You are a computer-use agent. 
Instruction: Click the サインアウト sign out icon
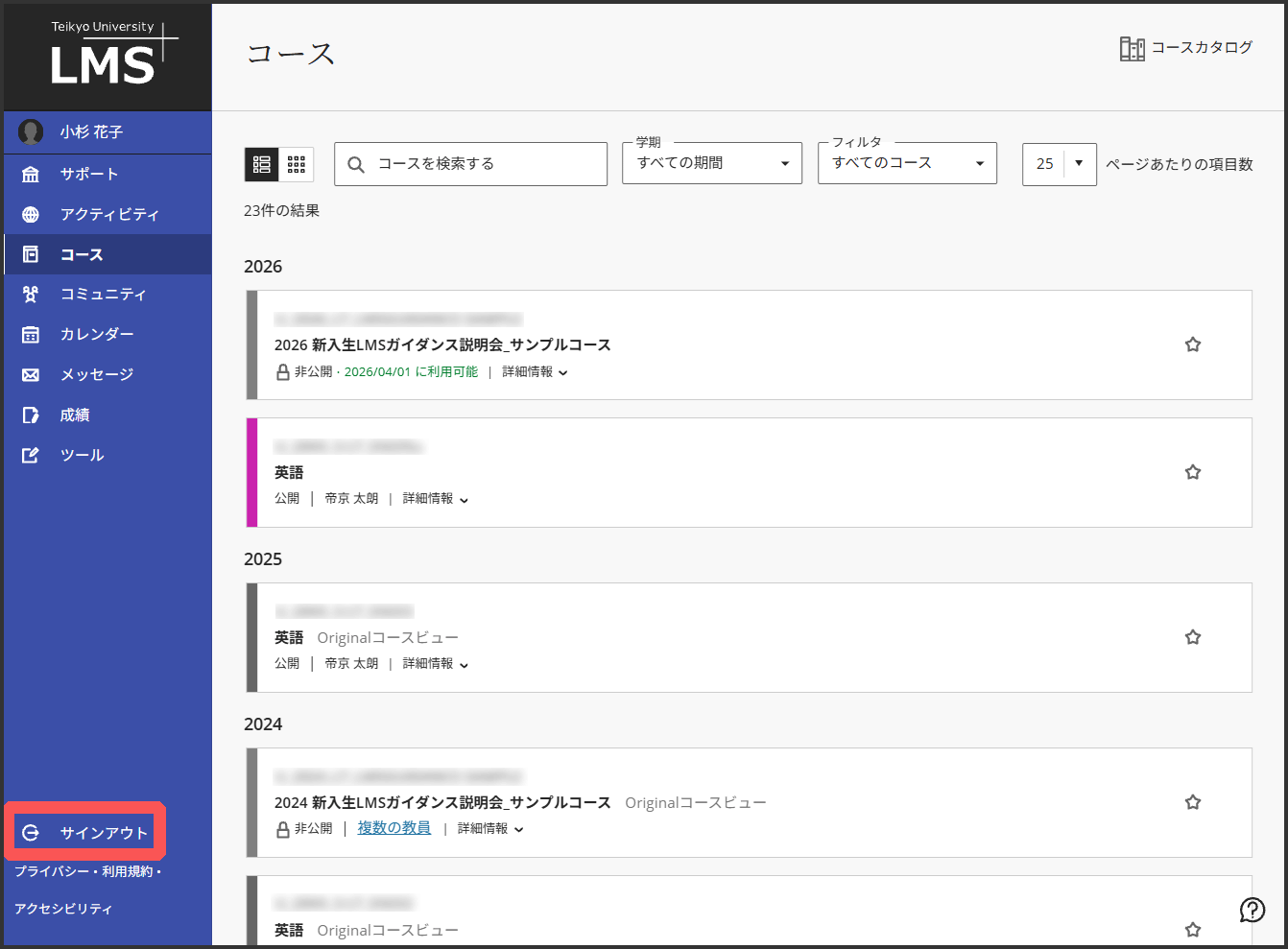click(31, 833)
